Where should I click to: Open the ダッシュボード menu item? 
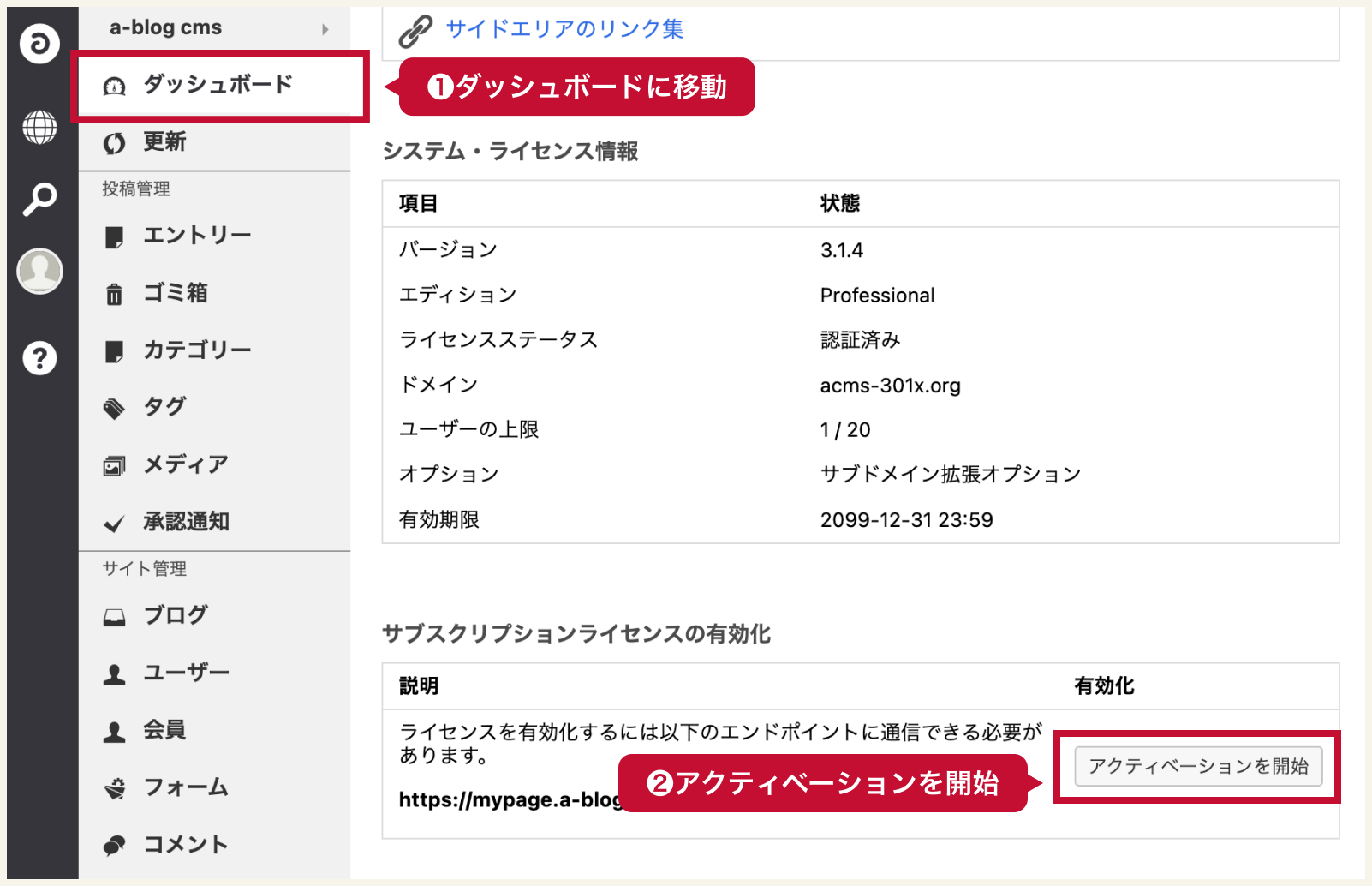point(218,84)
